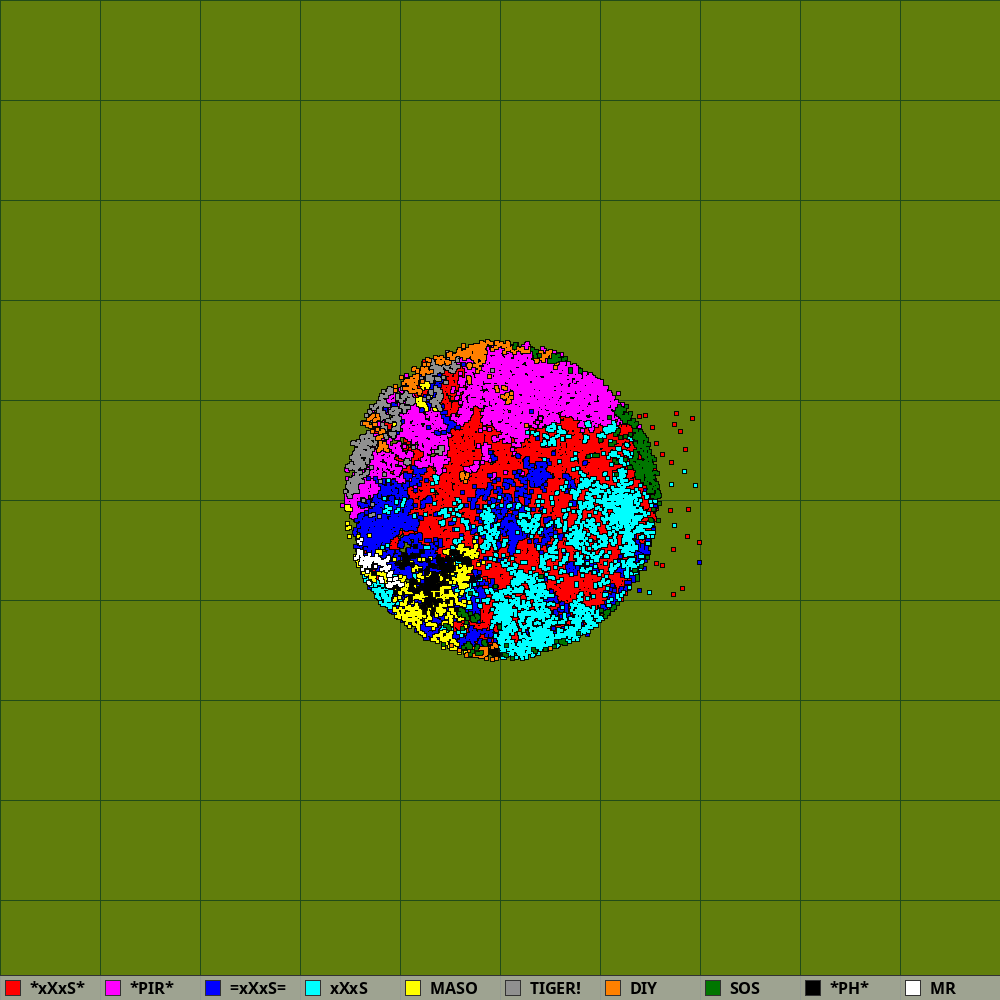This screenshot has width=1000, height=1000.
Task: Select the *xXxS* alliance label
Action: click(57, 988)
